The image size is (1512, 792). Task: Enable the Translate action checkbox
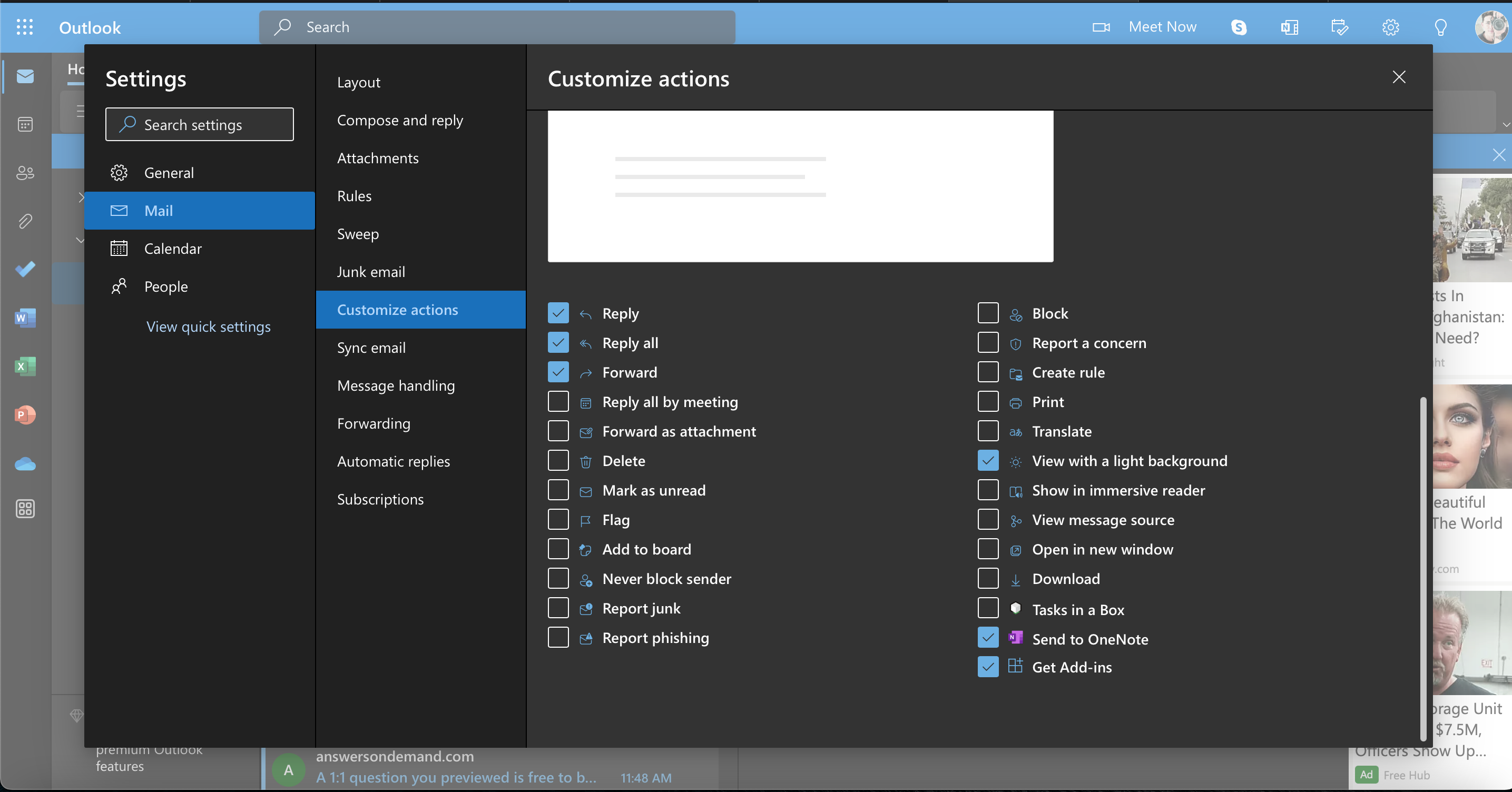[x=988, y=431]
